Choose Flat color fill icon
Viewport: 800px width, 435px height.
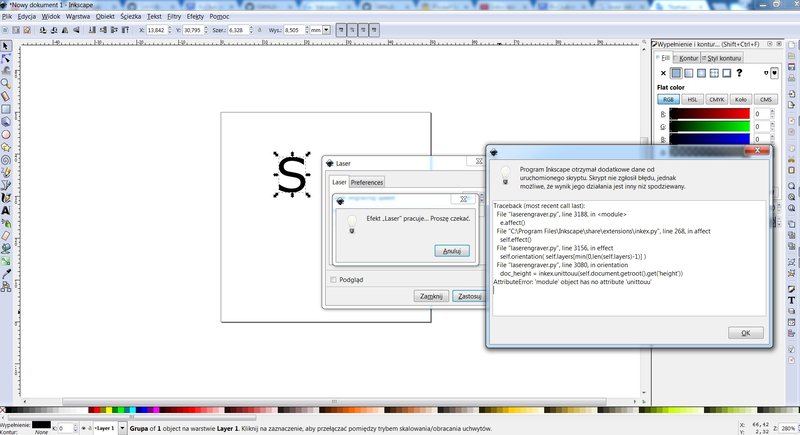tap(676, 73)
